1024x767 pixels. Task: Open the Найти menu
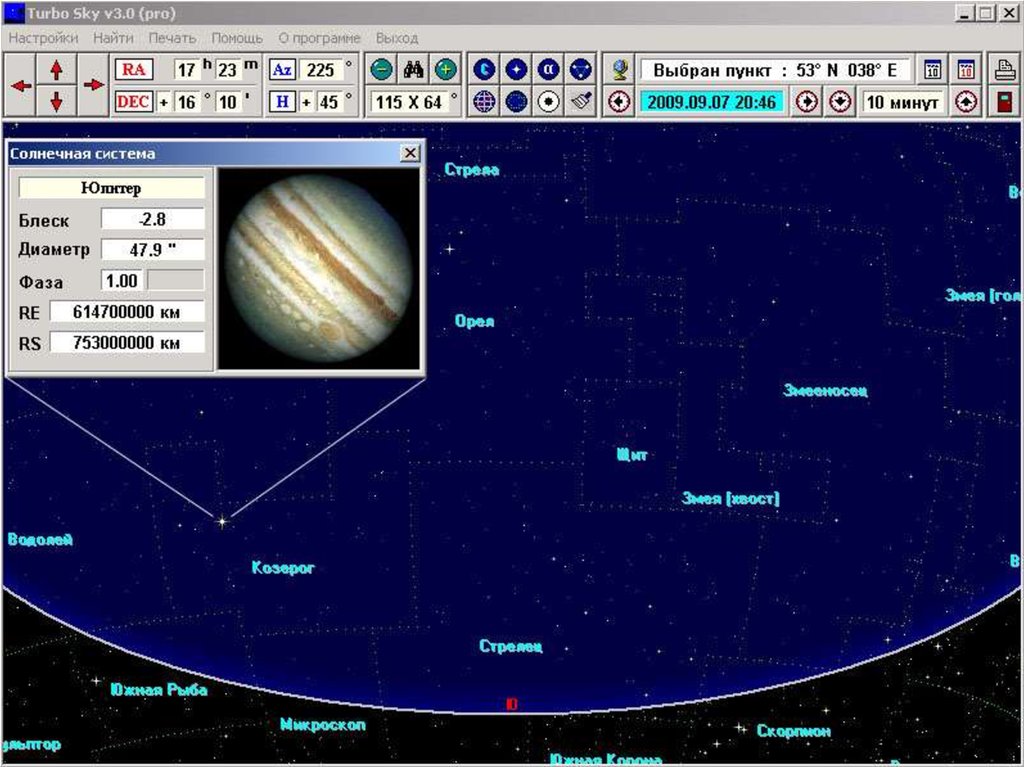(113, 38)
